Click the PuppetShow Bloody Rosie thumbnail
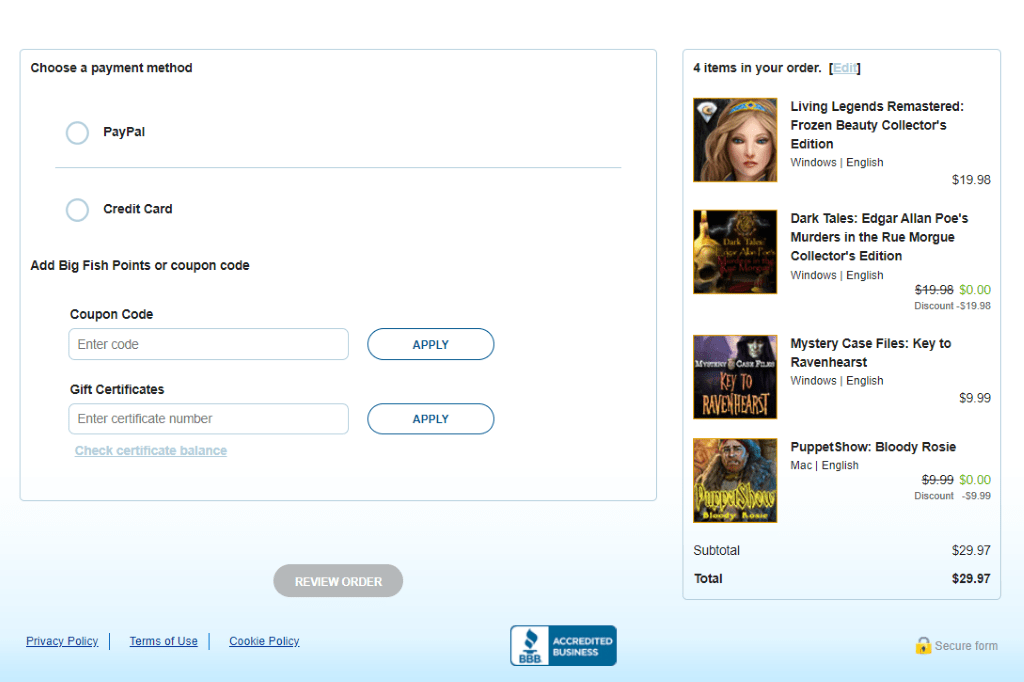 click(x=735, y=480)
